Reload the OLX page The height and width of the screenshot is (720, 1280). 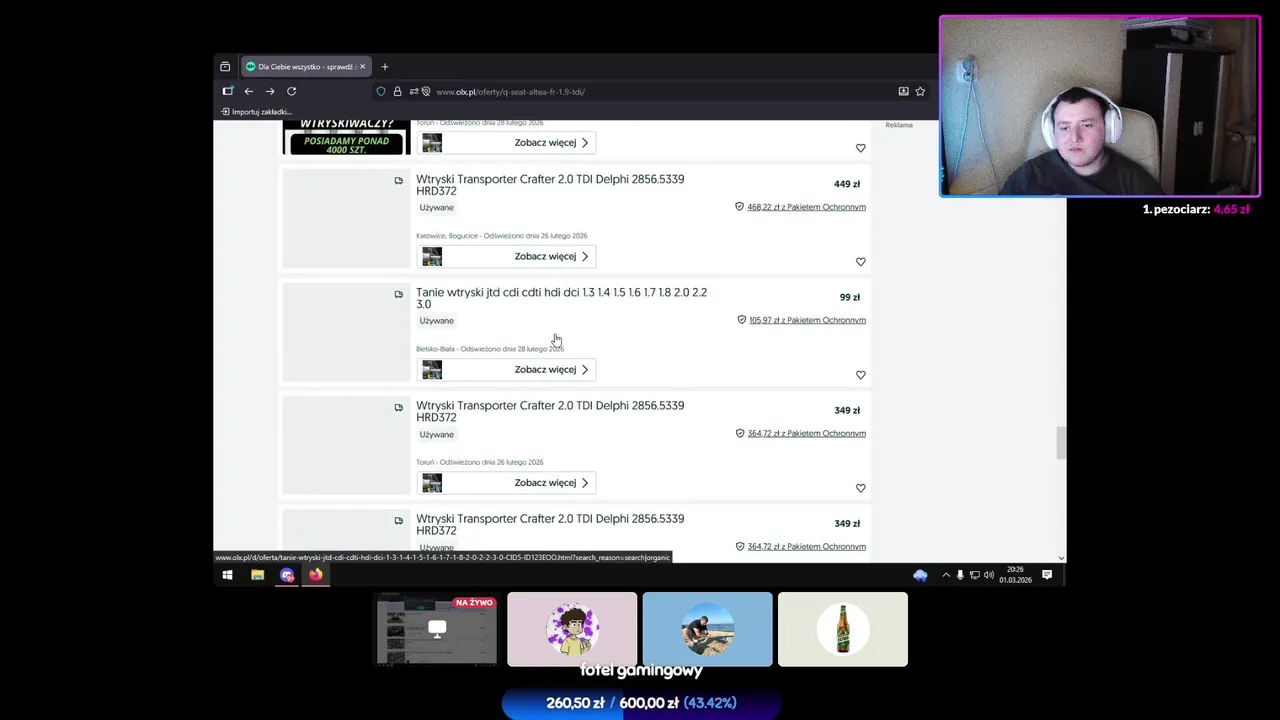coord(291,91)
